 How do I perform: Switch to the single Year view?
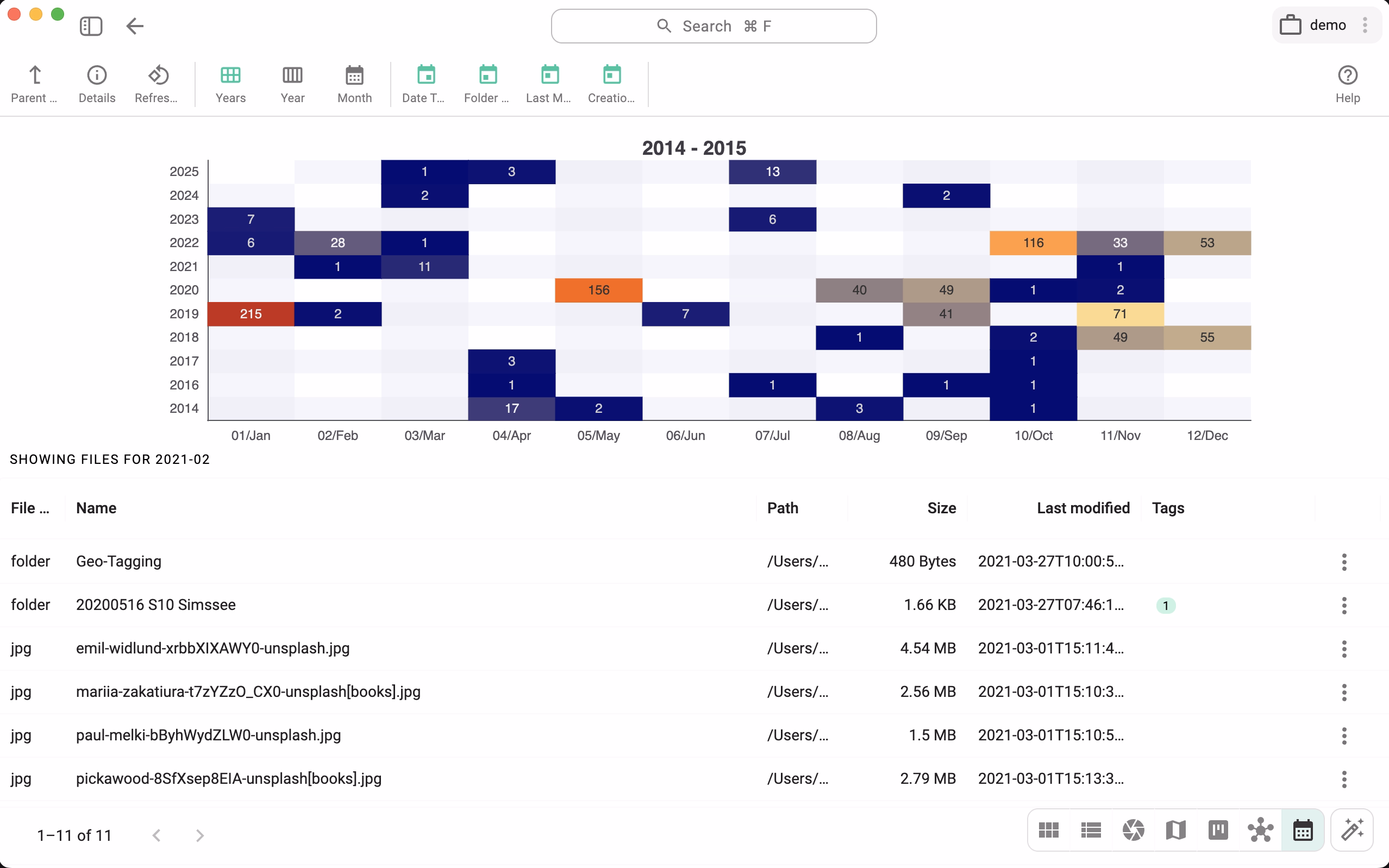pyautogui.click(x=292, y=83)
